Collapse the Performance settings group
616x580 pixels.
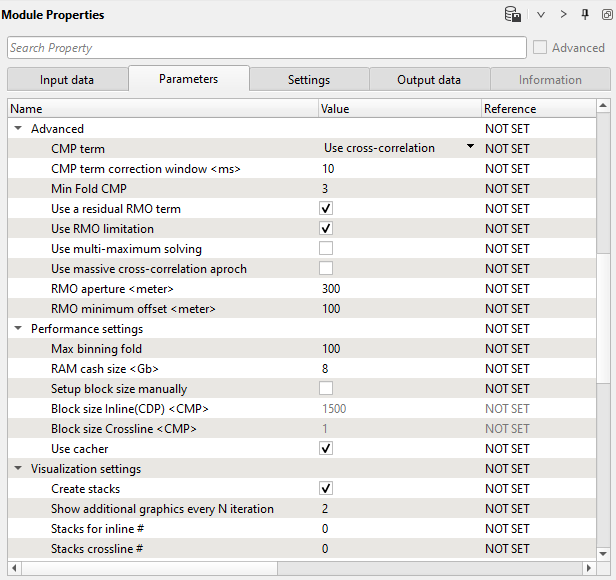tap(18, 329)
